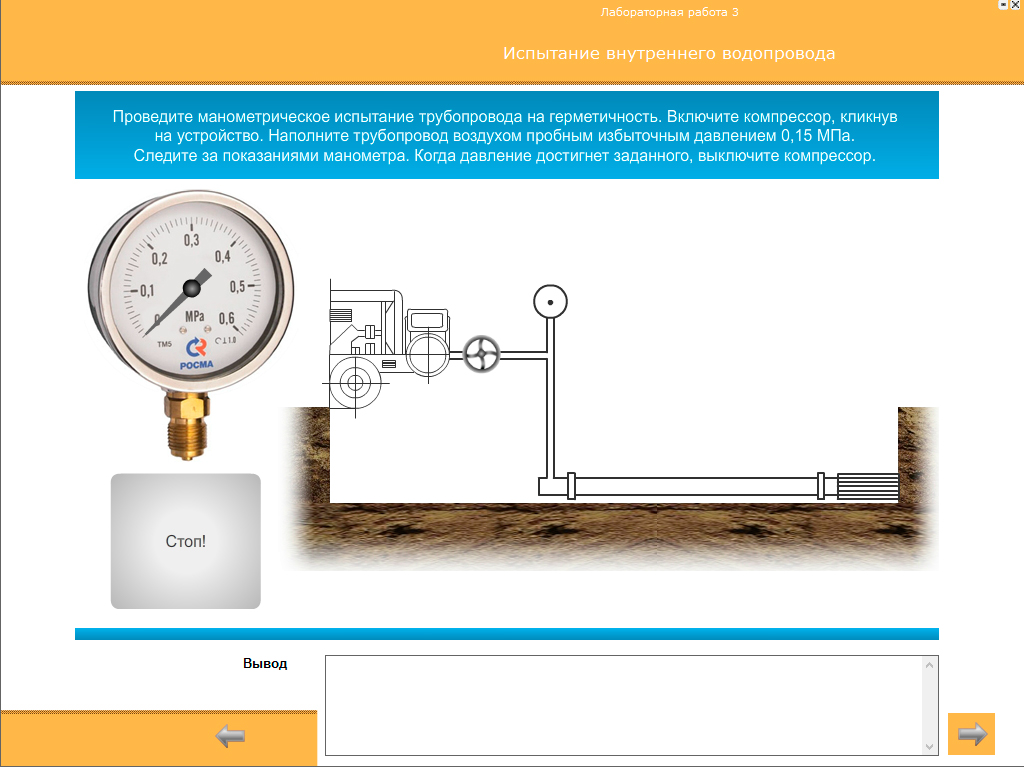The width and height of the screenshot is (1024, 767).
Task: Minimize the lab window
Action: tap(1003, 5)
